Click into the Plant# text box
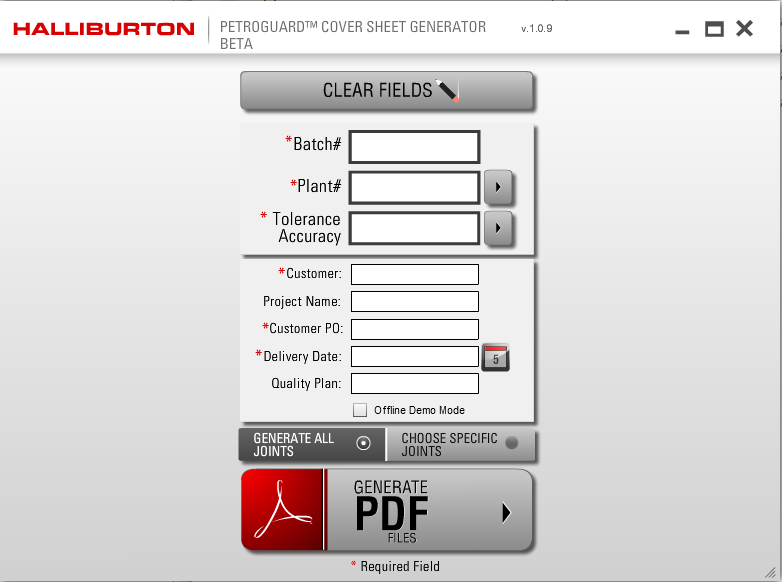 [414, 187]
